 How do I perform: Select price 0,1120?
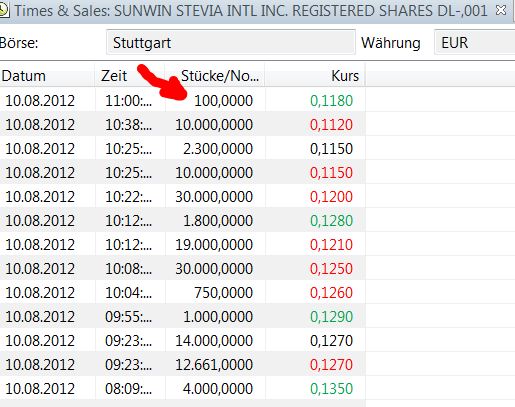coord(331,125)
